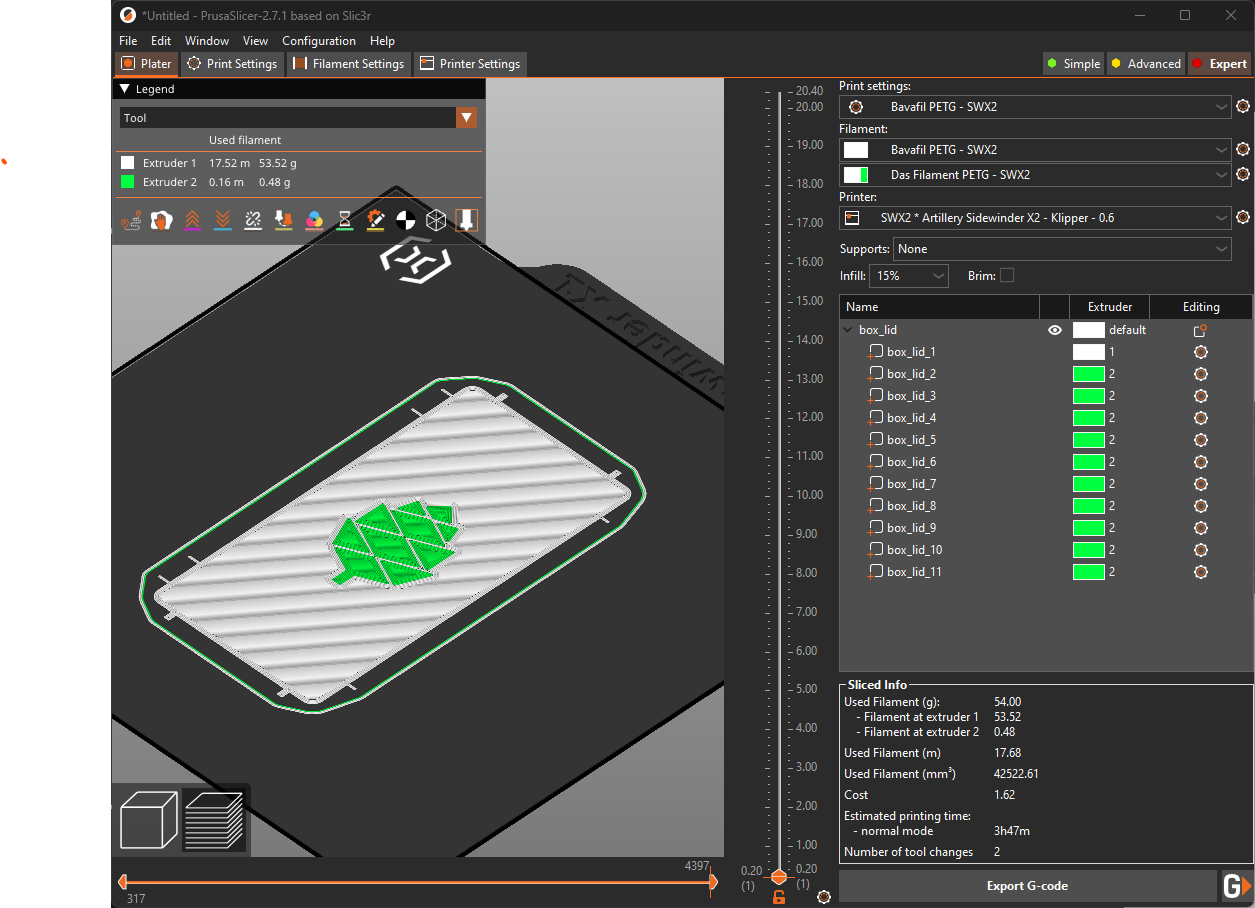Viewport: 1255px width, 908px height.
Task: Switch to Print Settings tab
Action: 232,63
